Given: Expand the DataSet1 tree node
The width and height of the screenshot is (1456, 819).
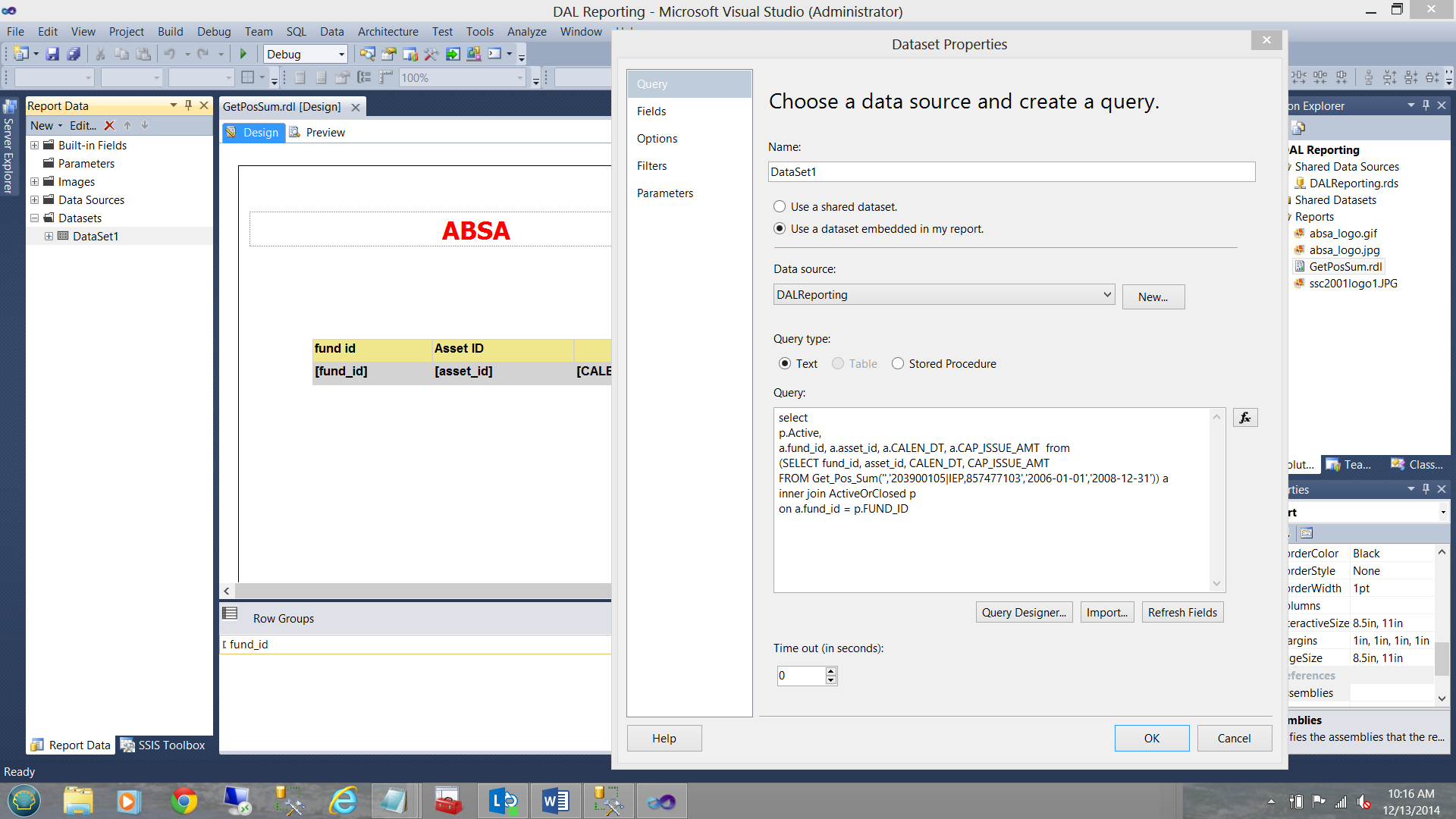Looking at the screenshot, I should click(x=49, y=236).
